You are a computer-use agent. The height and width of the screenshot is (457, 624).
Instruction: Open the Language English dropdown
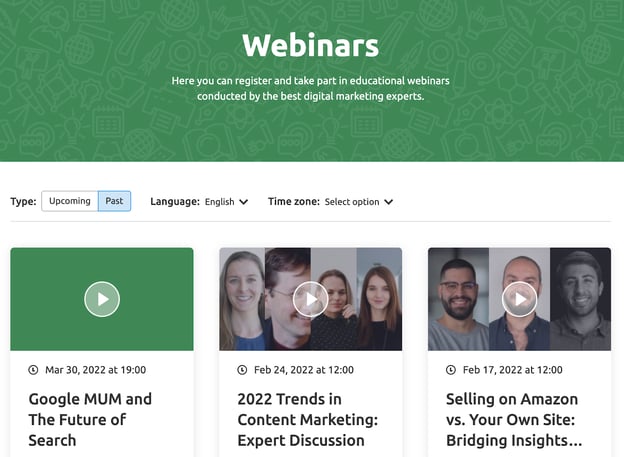(226, 202)
